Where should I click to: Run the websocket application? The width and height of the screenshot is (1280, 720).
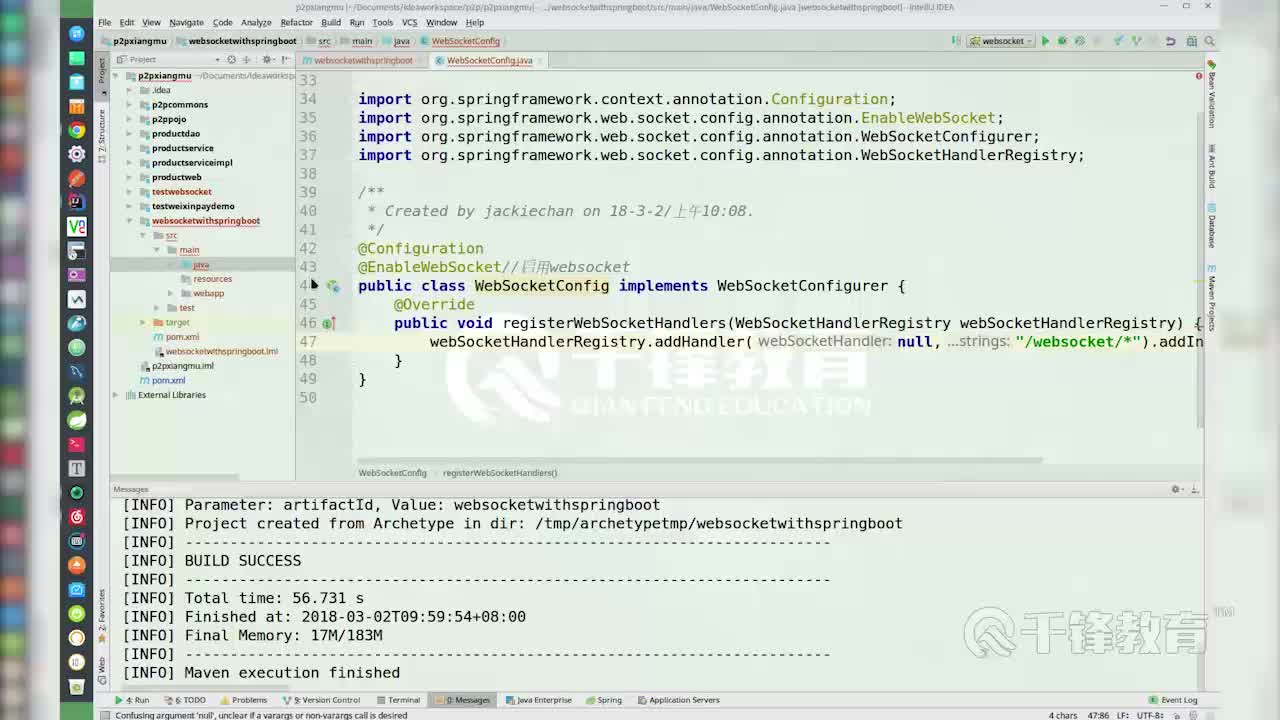tap(1044, 40)
